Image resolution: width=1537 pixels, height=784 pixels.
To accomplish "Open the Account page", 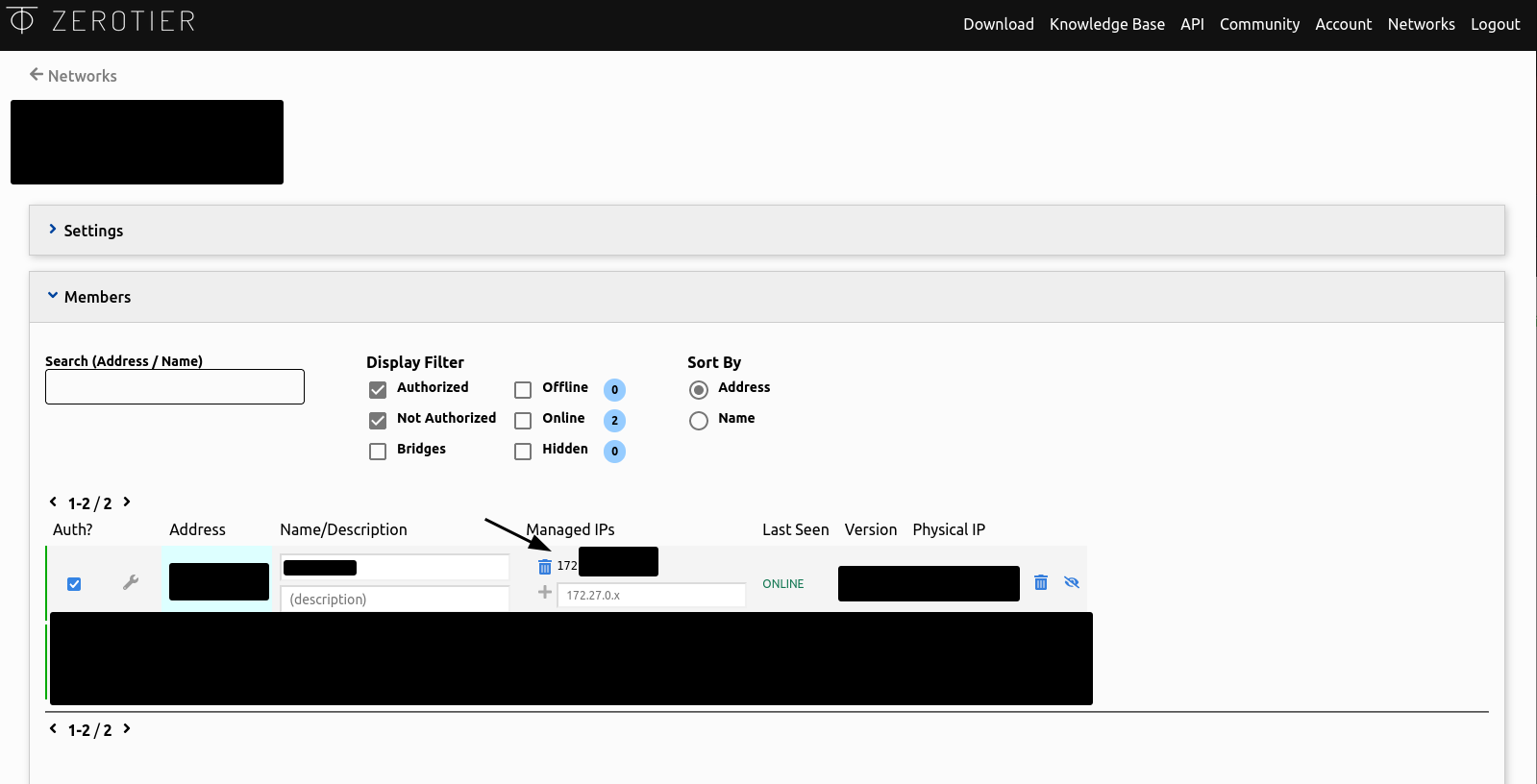I will [x=1343, y=24].
